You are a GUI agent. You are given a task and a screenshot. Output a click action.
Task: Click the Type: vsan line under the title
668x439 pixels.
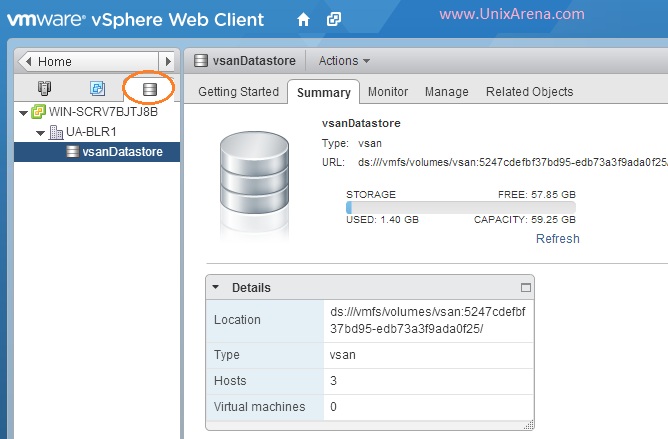point(352,143)
